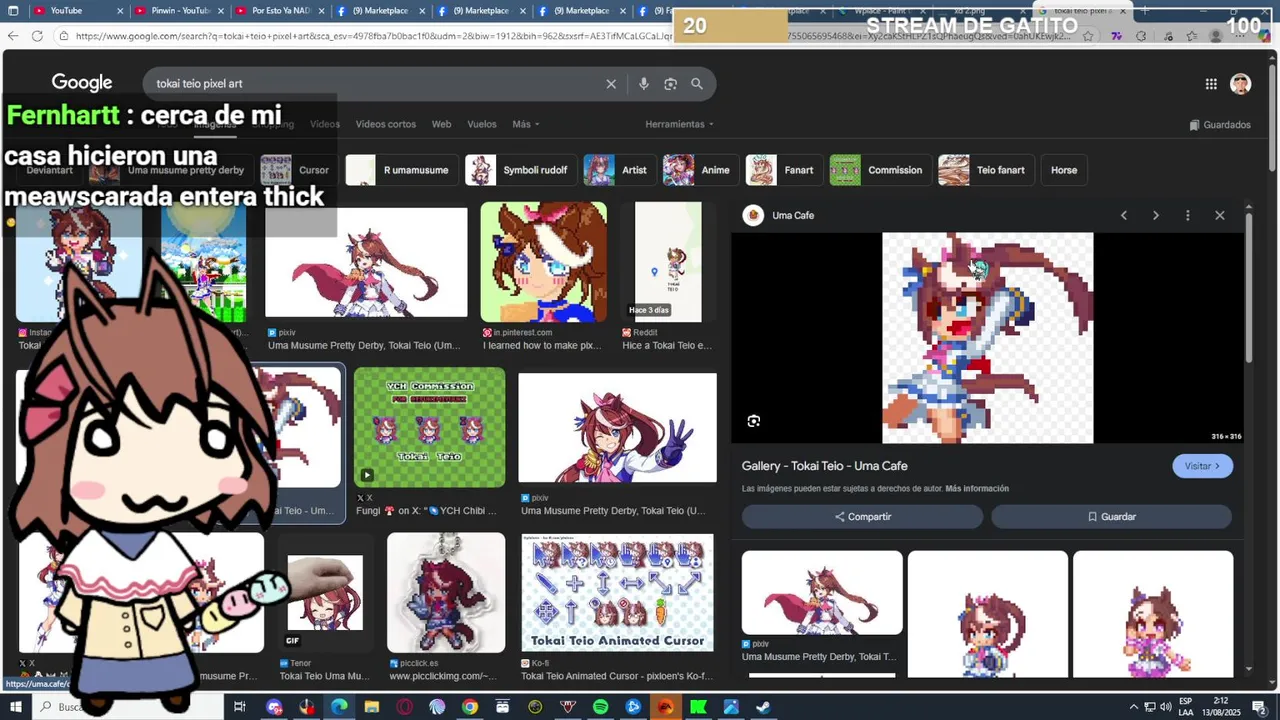1280x720 pixels.
Task: Open the Tenor GIF thumbnail
Action: [x=325, y=592]
